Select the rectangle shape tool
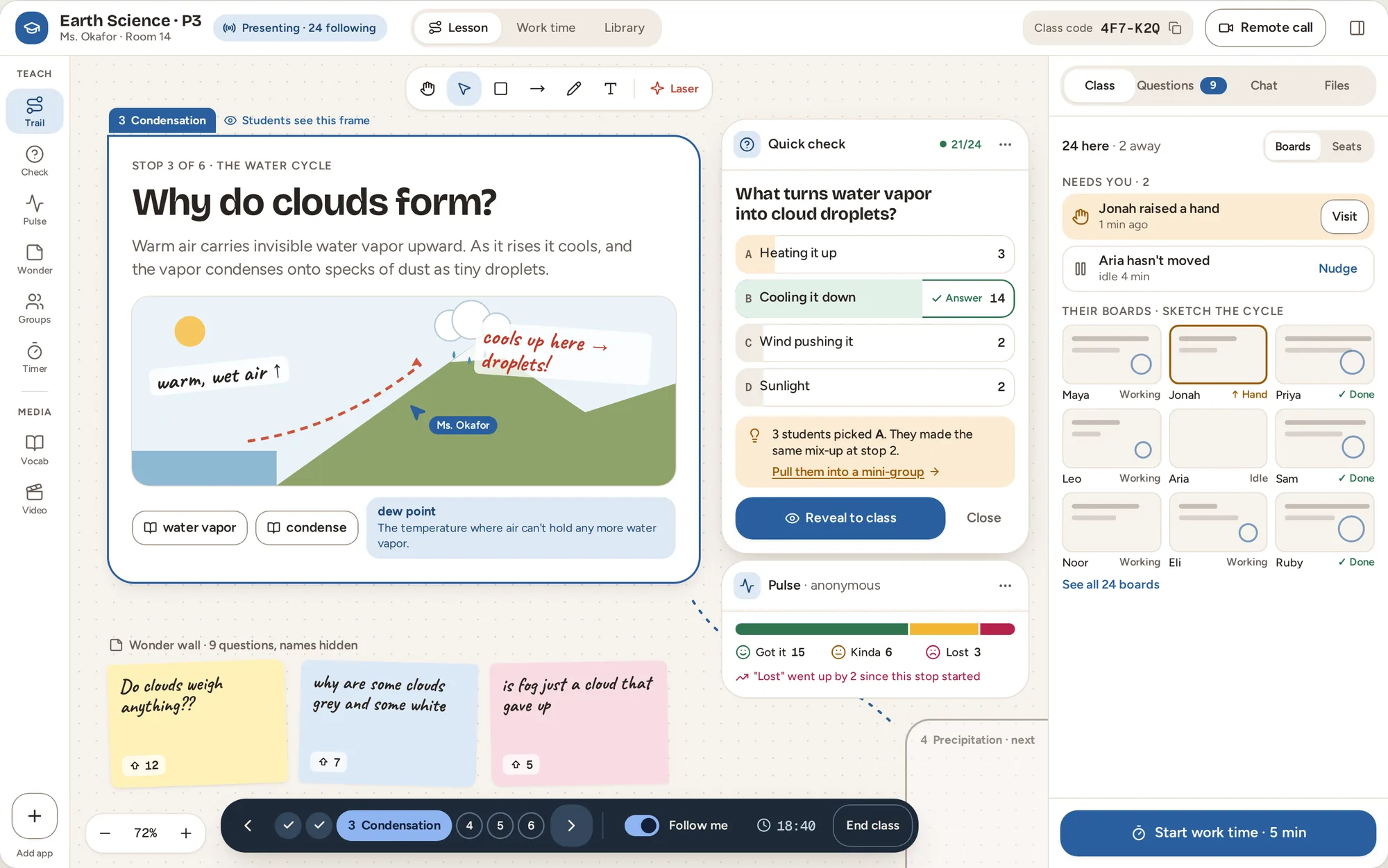Image resolution: width=1388 pixels, height=868 pixels. pos(500,89)
